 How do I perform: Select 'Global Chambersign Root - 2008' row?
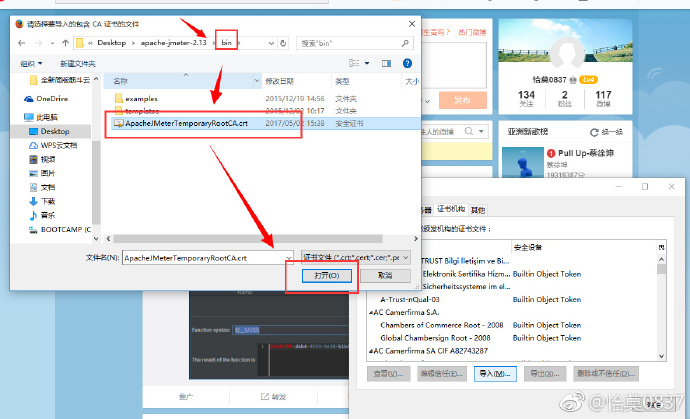coord(435,338)
